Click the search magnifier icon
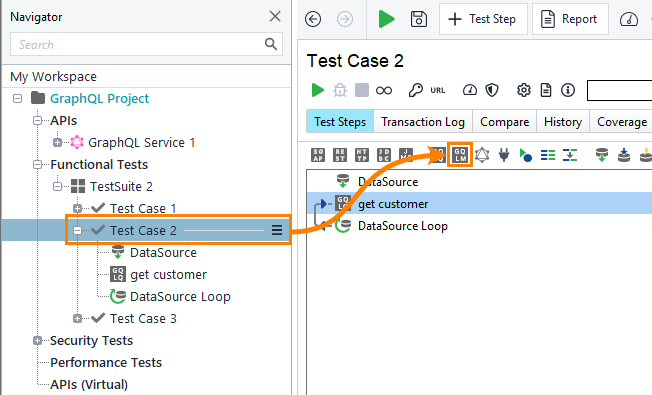Viewport: 652px width, 395px height. pos(271,44)
